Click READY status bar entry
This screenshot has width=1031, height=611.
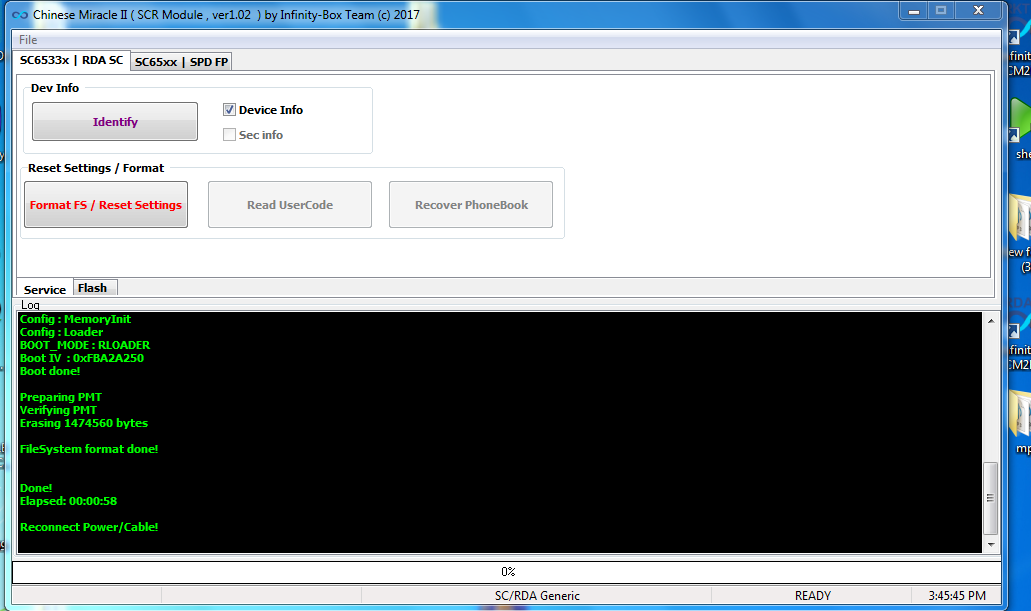(813, 596)
